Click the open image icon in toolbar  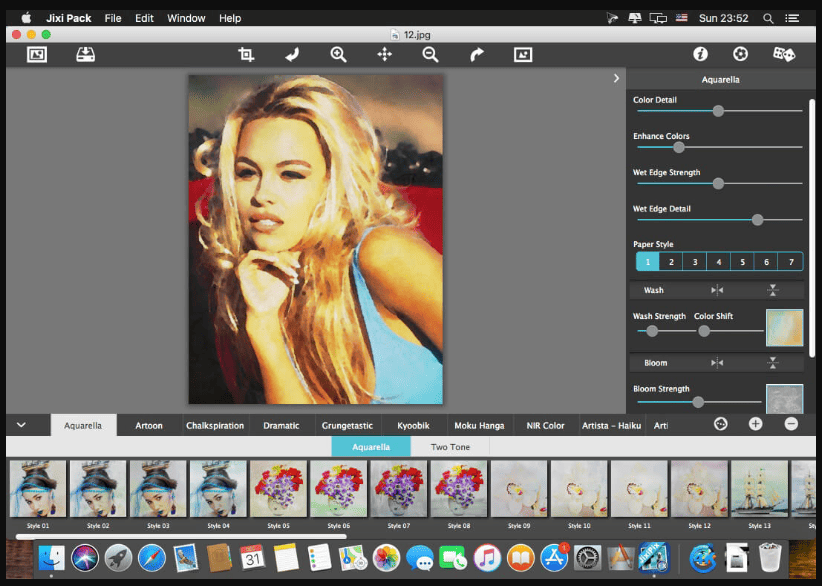[x=37, y=55]
